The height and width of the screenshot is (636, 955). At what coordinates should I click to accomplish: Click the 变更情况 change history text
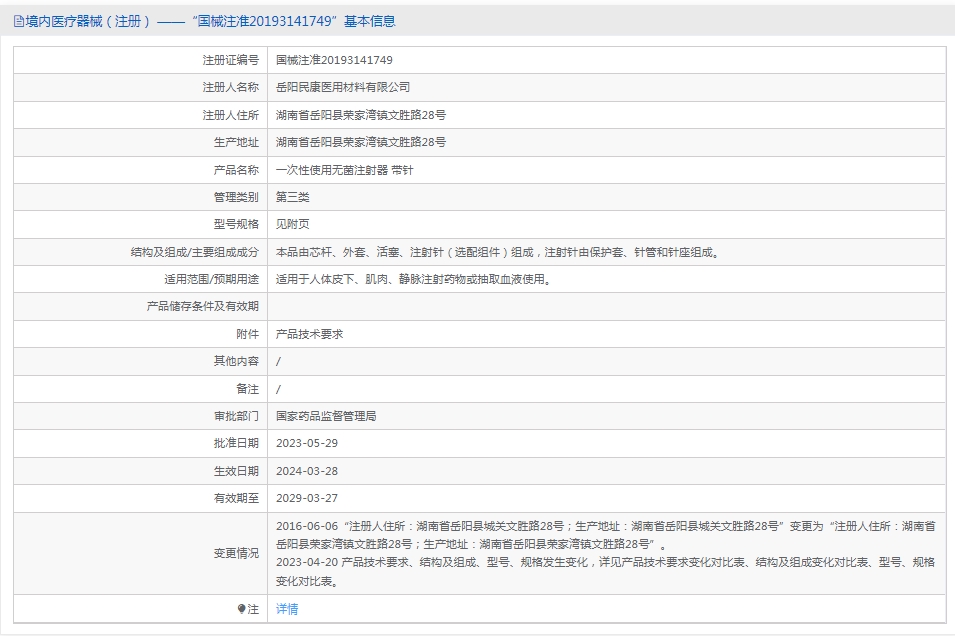pos(605,553)
